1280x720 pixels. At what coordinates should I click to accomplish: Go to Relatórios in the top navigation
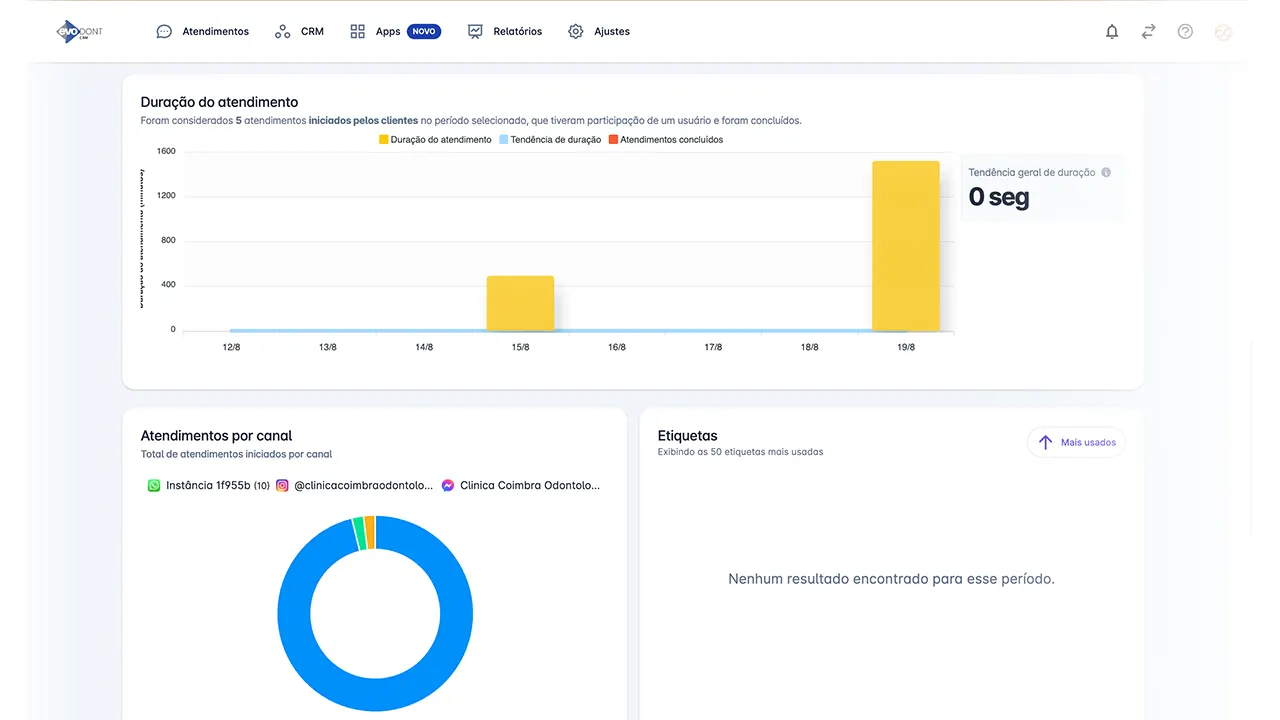tap(505, 32)
